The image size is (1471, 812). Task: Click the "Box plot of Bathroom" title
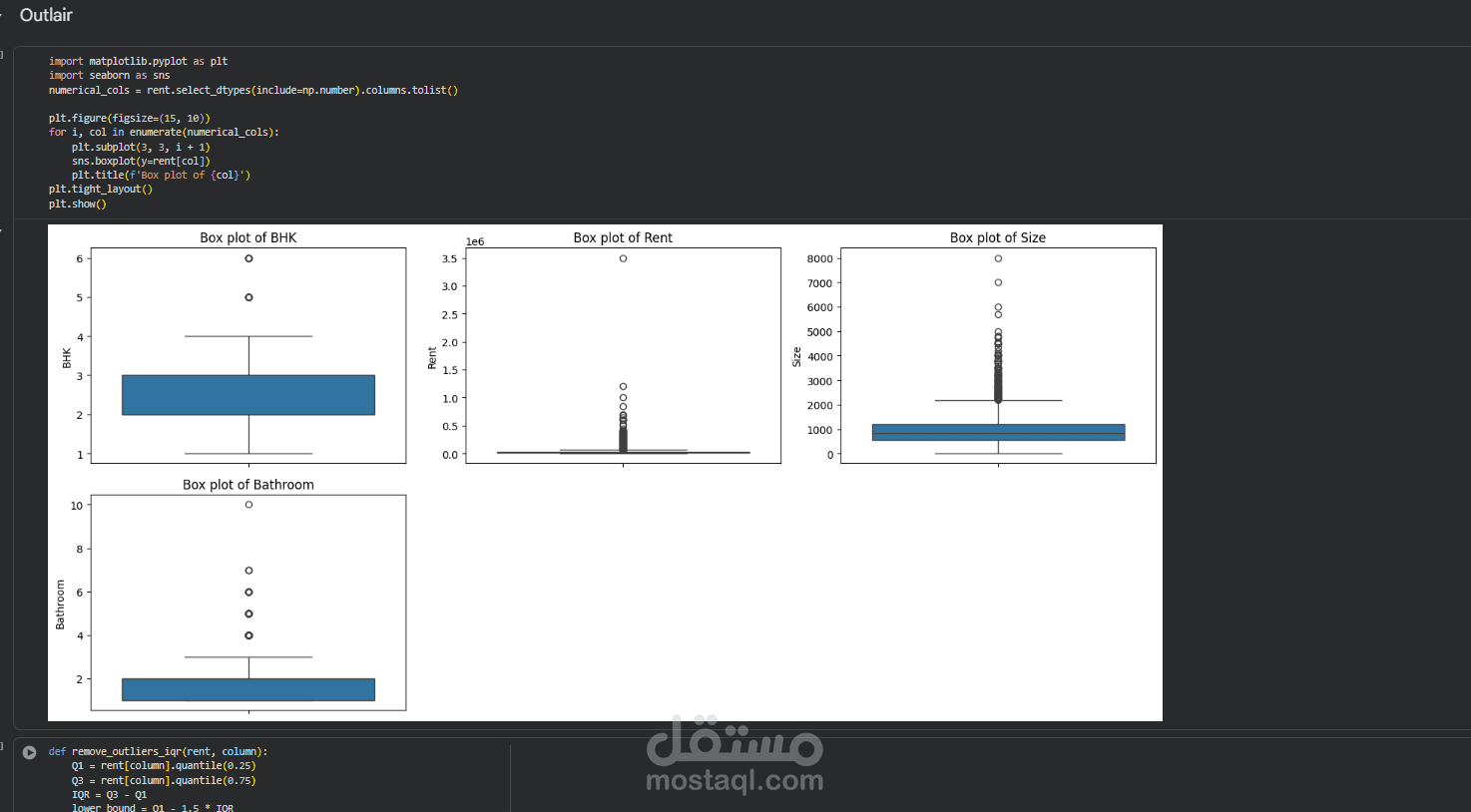(x=248, y=485)
